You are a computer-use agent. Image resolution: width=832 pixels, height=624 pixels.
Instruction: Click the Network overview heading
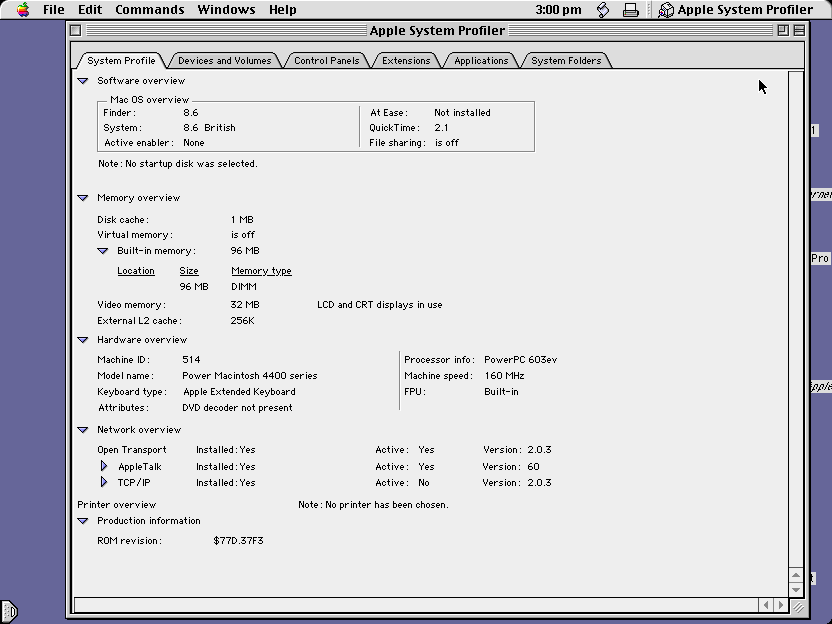pos(139,430)
